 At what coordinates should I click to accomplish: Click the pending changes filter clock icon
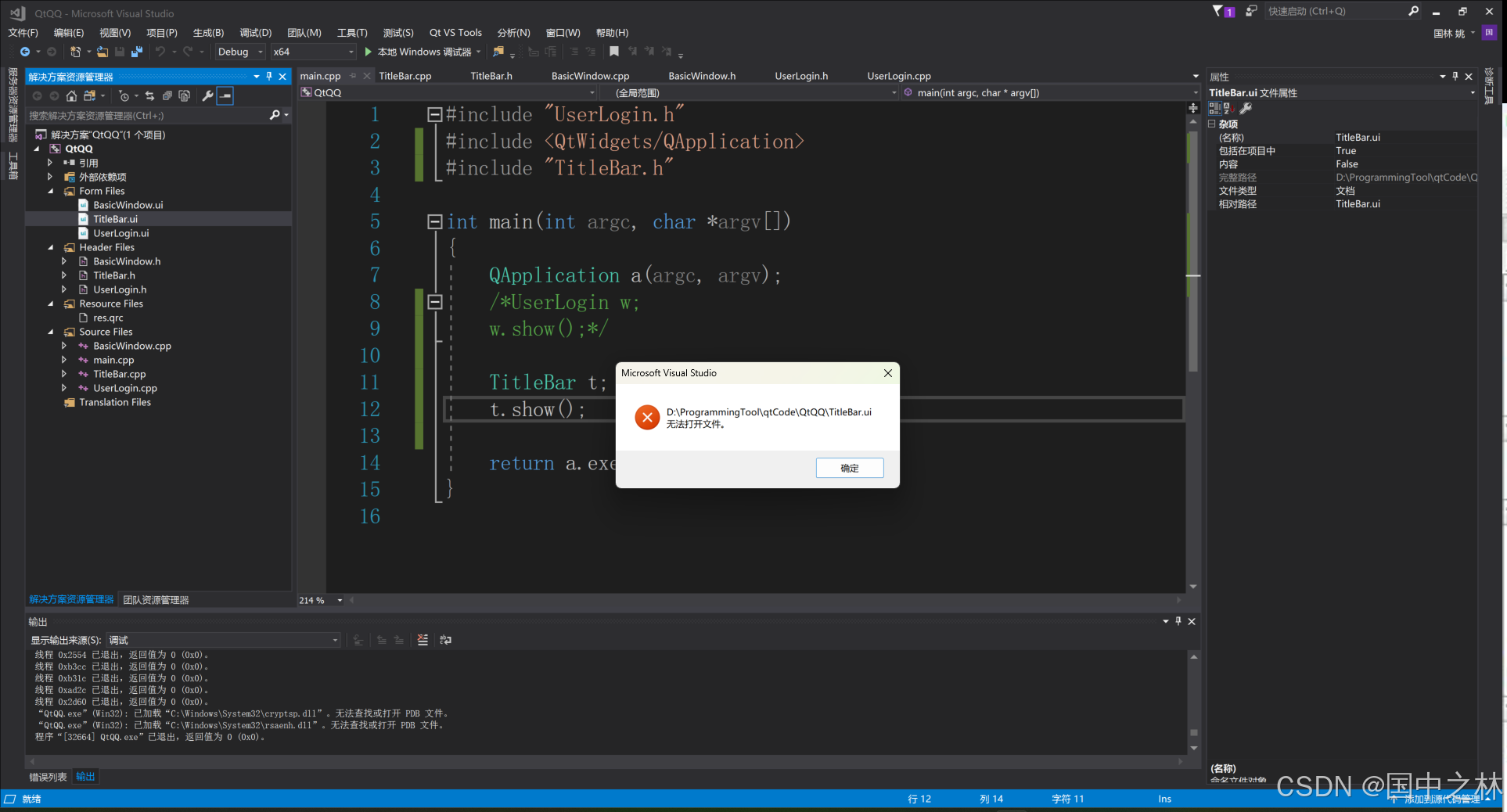pyautogui.click(x=124, y=95)
